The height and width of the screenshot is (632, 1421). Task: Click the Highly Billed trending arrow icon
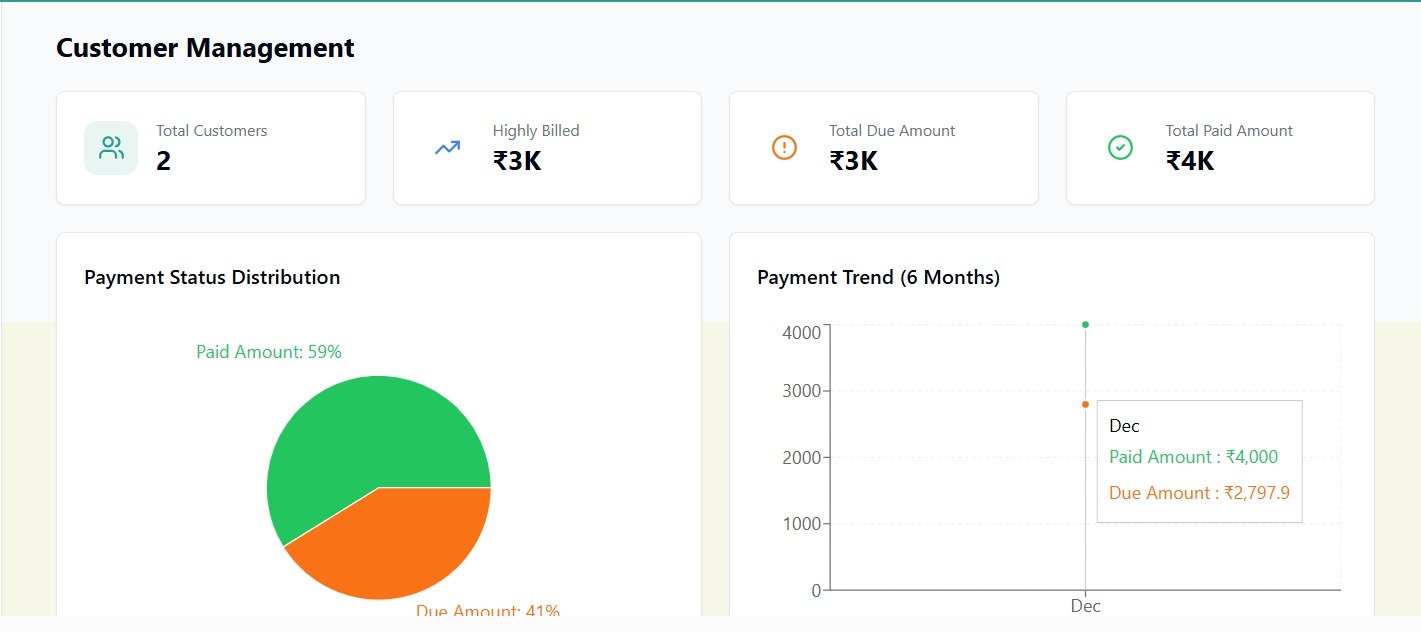point(447,148)
